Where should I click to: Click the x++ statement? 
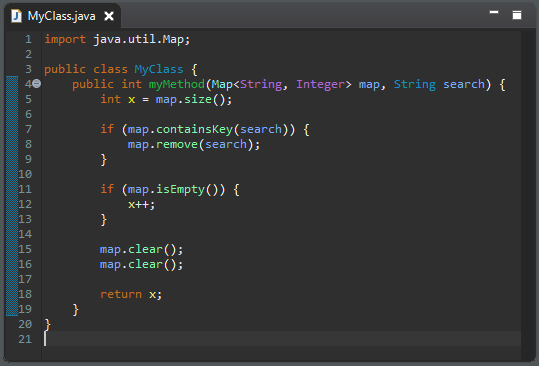141,204
